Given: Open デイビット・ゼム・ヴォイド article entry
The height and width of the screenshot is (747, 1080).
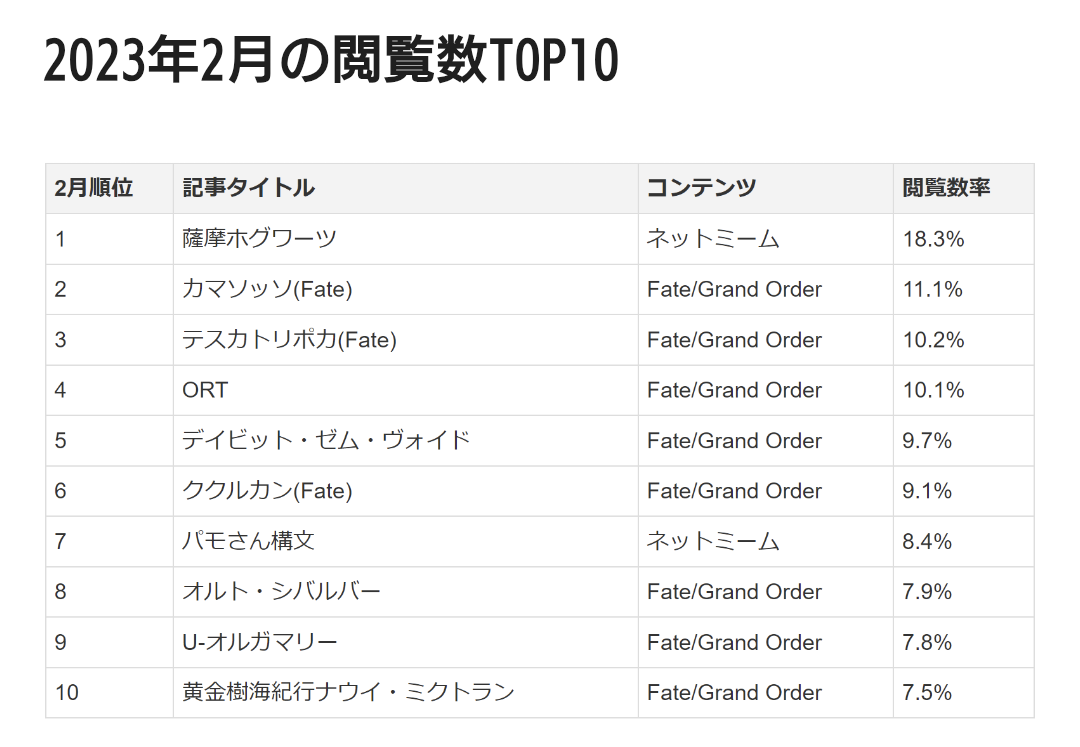Looking at the screenshot, I should 326,441.
